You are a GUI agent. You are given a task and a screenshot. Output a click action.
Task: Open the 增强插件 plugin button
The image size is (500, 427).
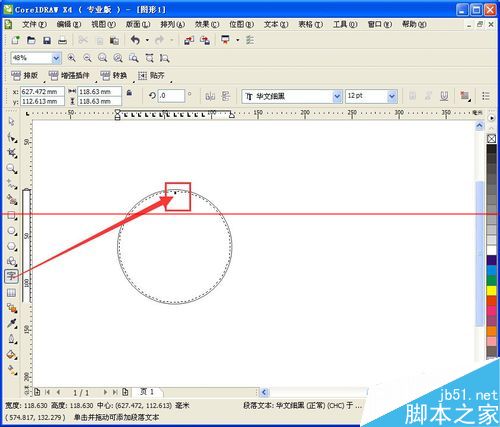pyautogui.click(x=69, y=76)
